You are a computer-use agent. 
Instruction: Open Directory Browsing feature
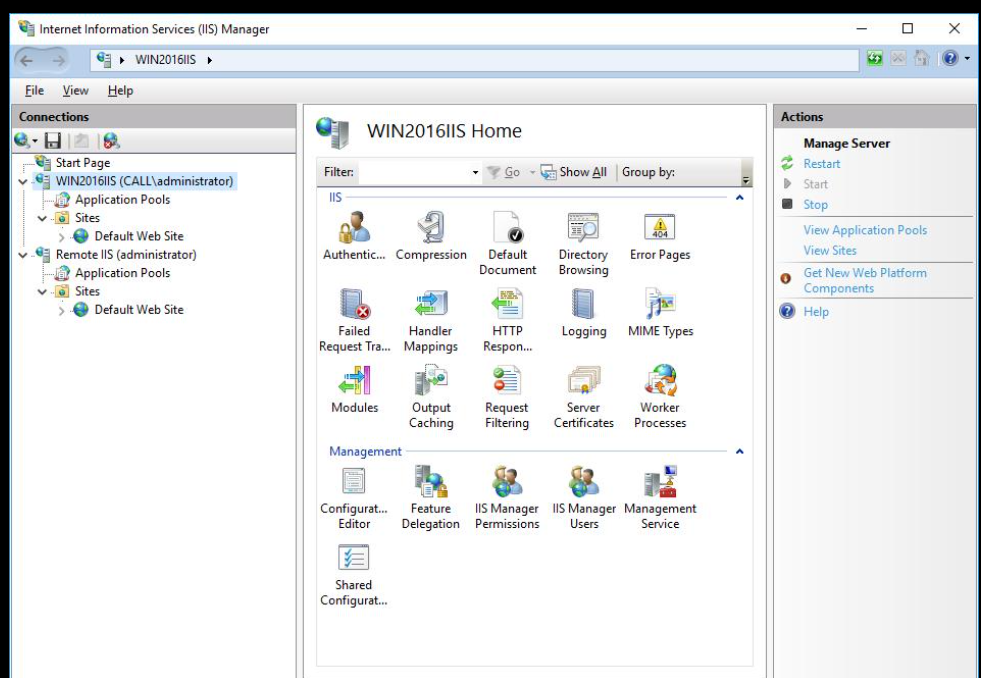click(583, 243)
